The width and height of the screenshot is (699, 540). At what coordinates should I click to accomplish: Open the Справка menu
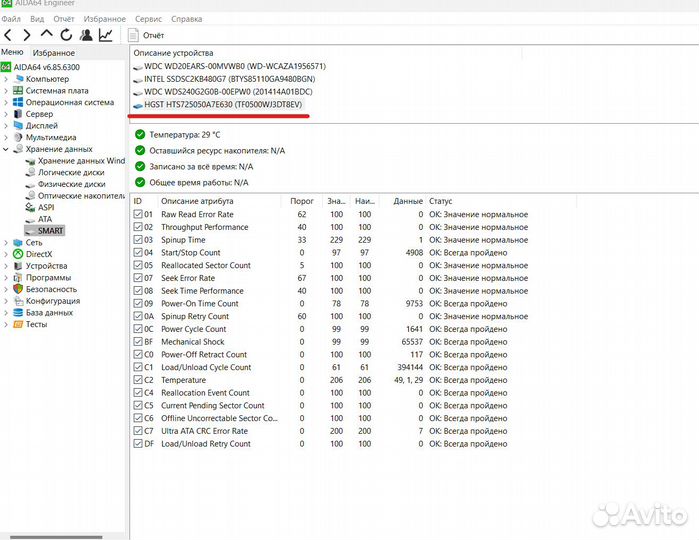(x=186, y=19)
